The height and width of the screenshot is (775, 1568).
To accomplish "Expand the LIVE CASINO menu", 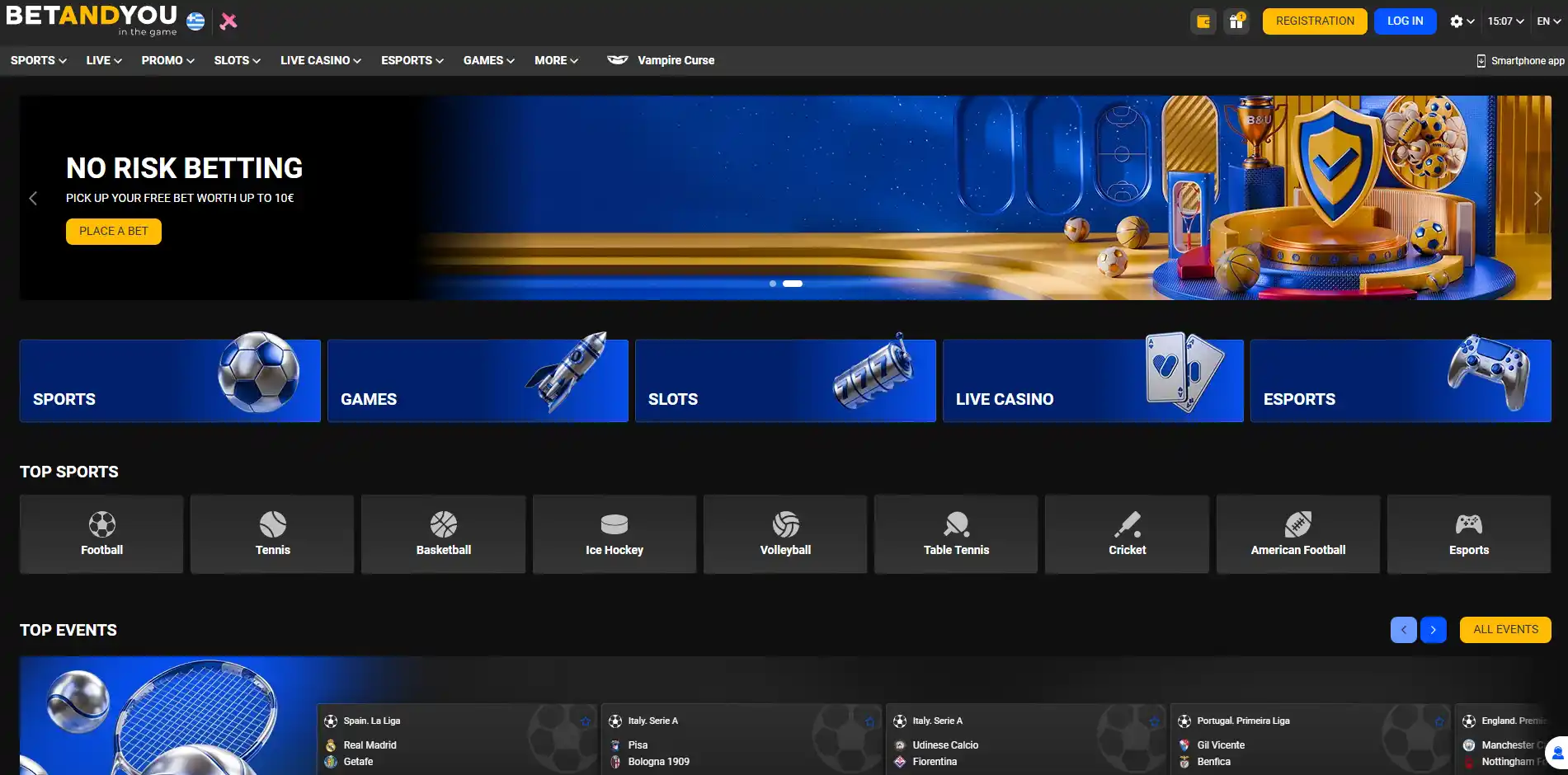I will click(321, 60).
